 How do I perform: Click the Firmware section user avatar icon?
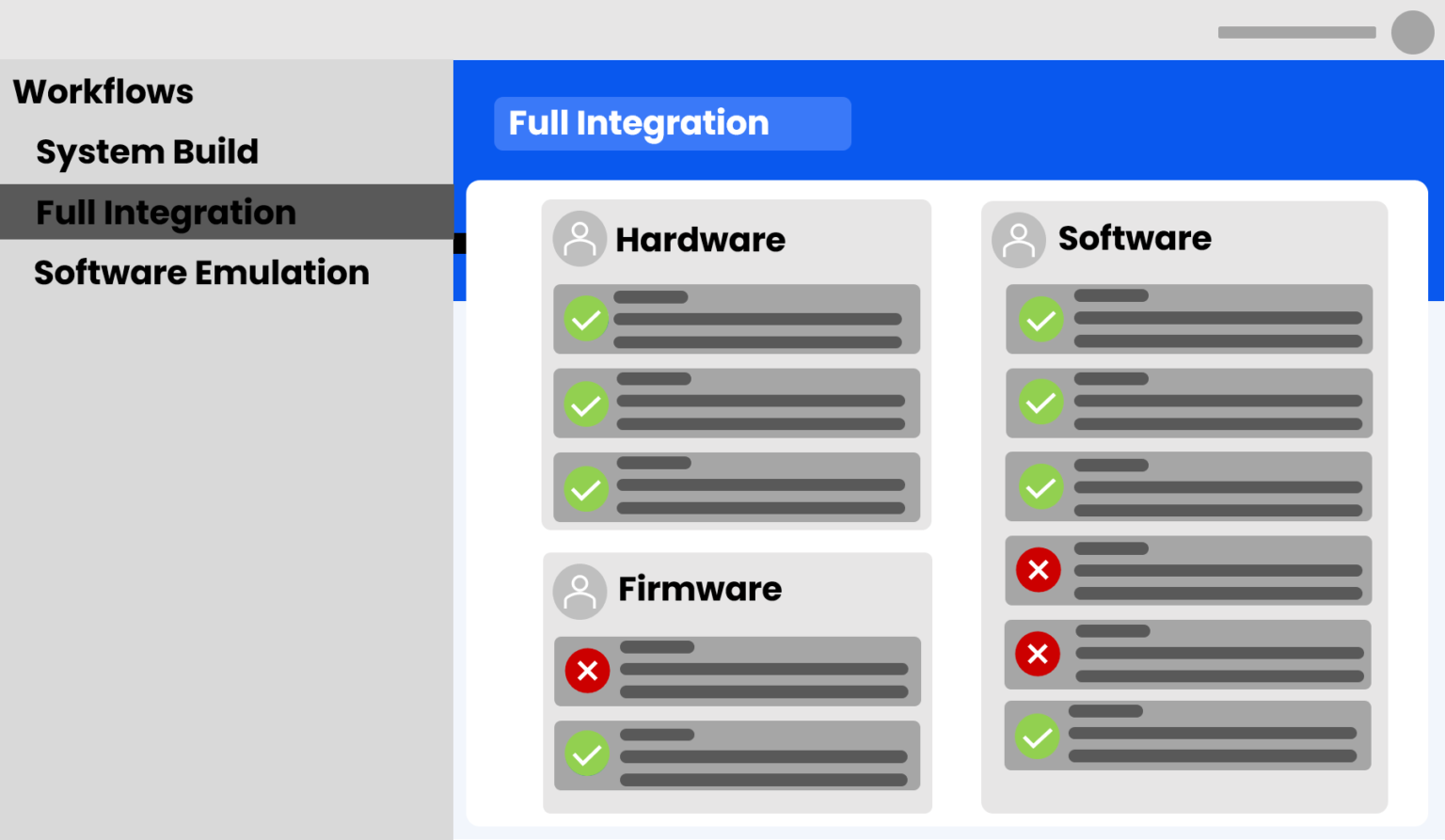(x=580, y=591)
